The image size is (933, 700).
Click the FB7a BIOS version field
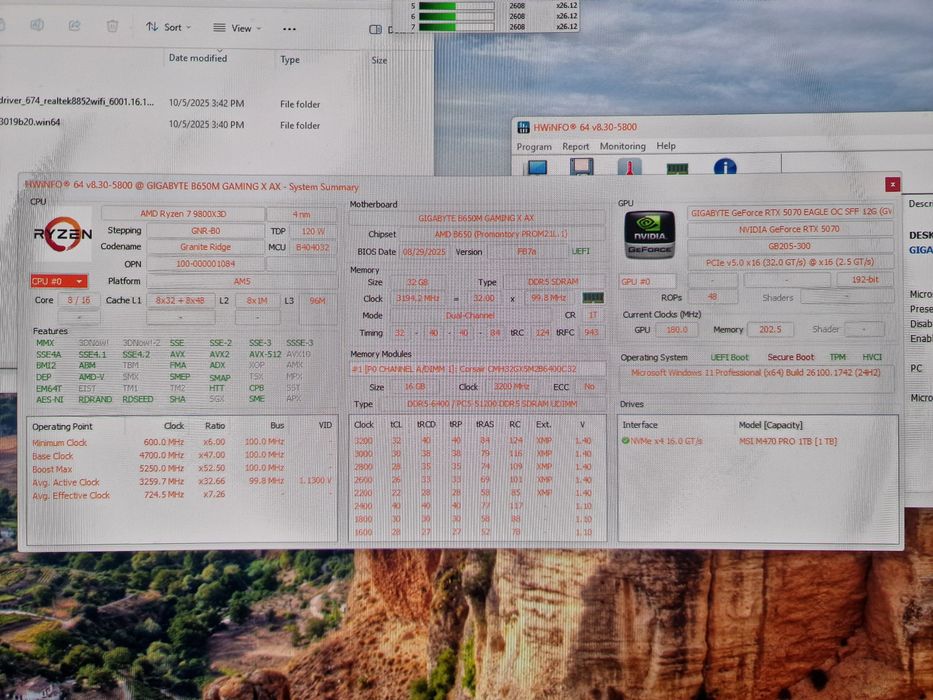(527, 252)
